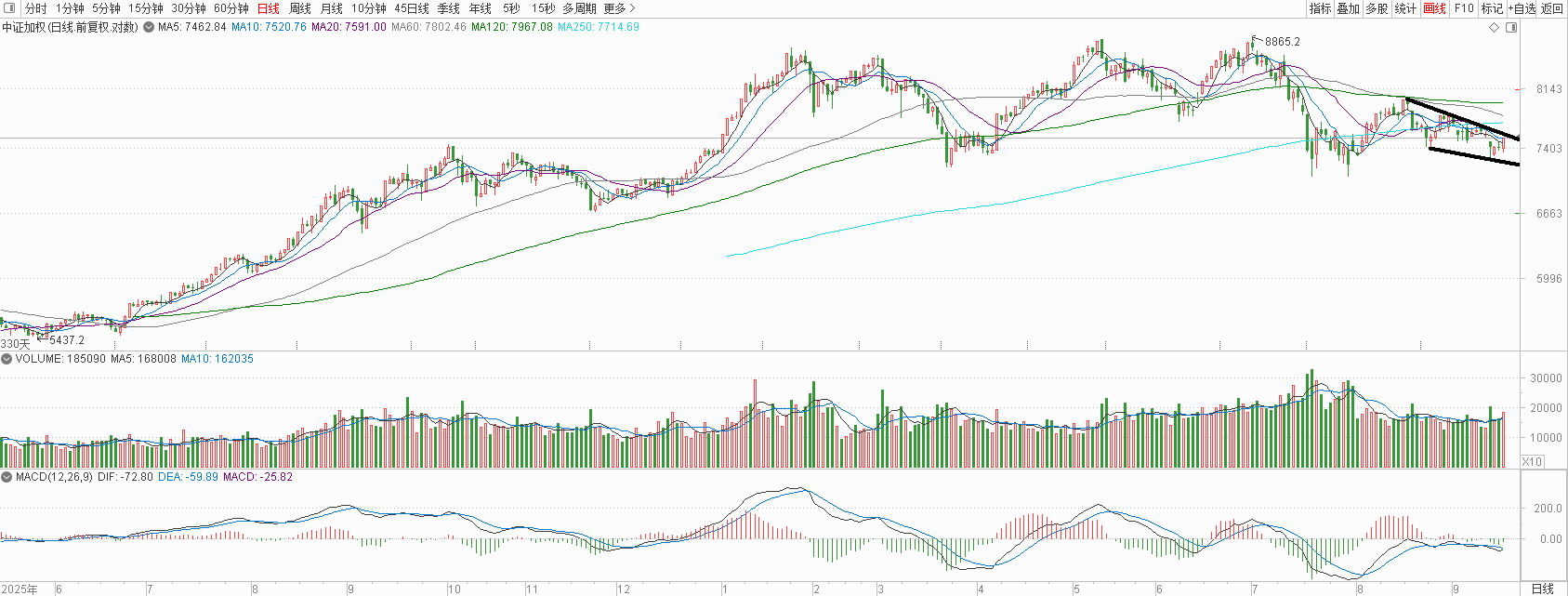
Task: Click the 日线 label at bottom right
Action: [x=1542, y=589]
